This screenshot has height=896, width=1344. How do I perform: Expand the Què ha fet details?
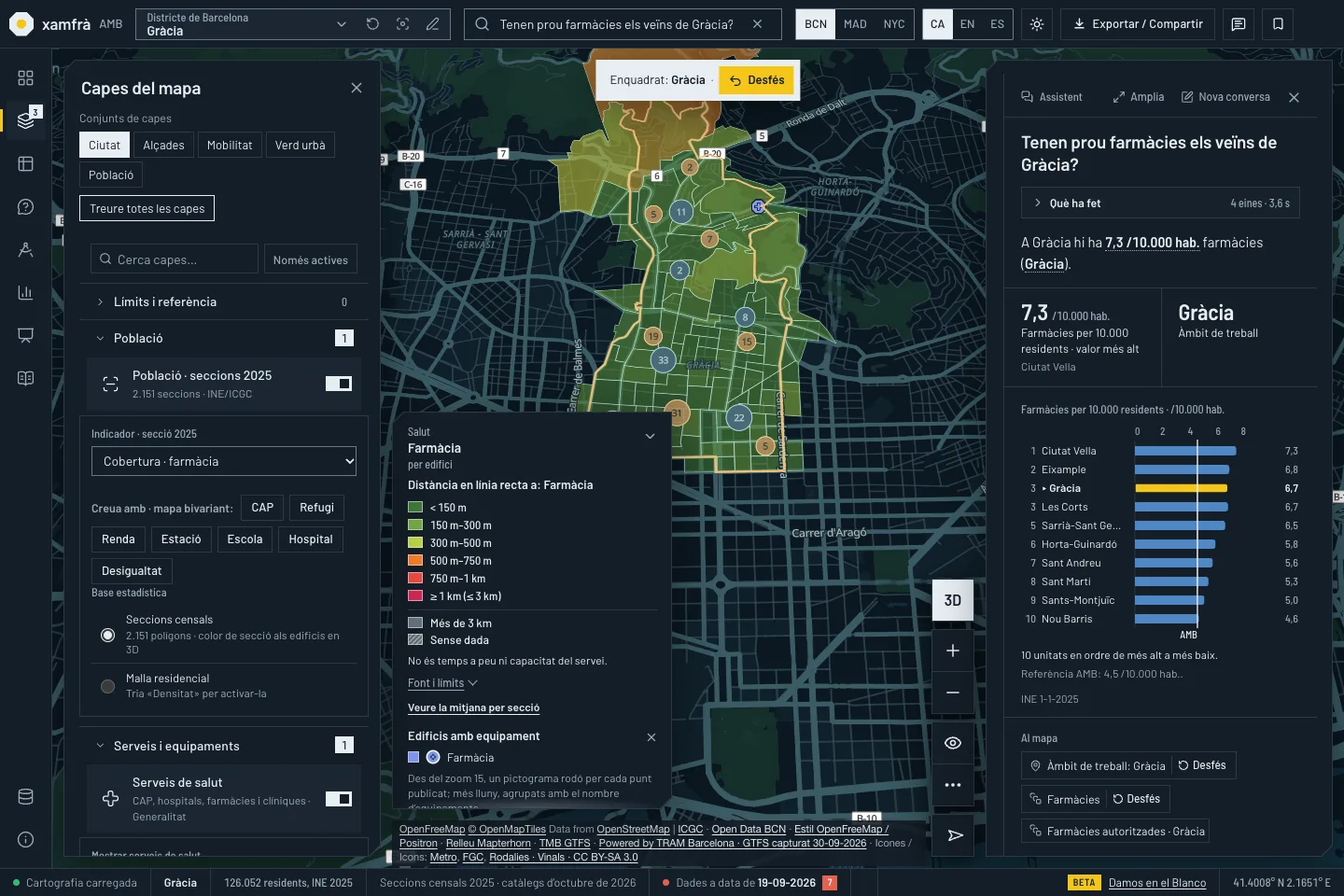pyautogui.click(x=1160, y=203)
